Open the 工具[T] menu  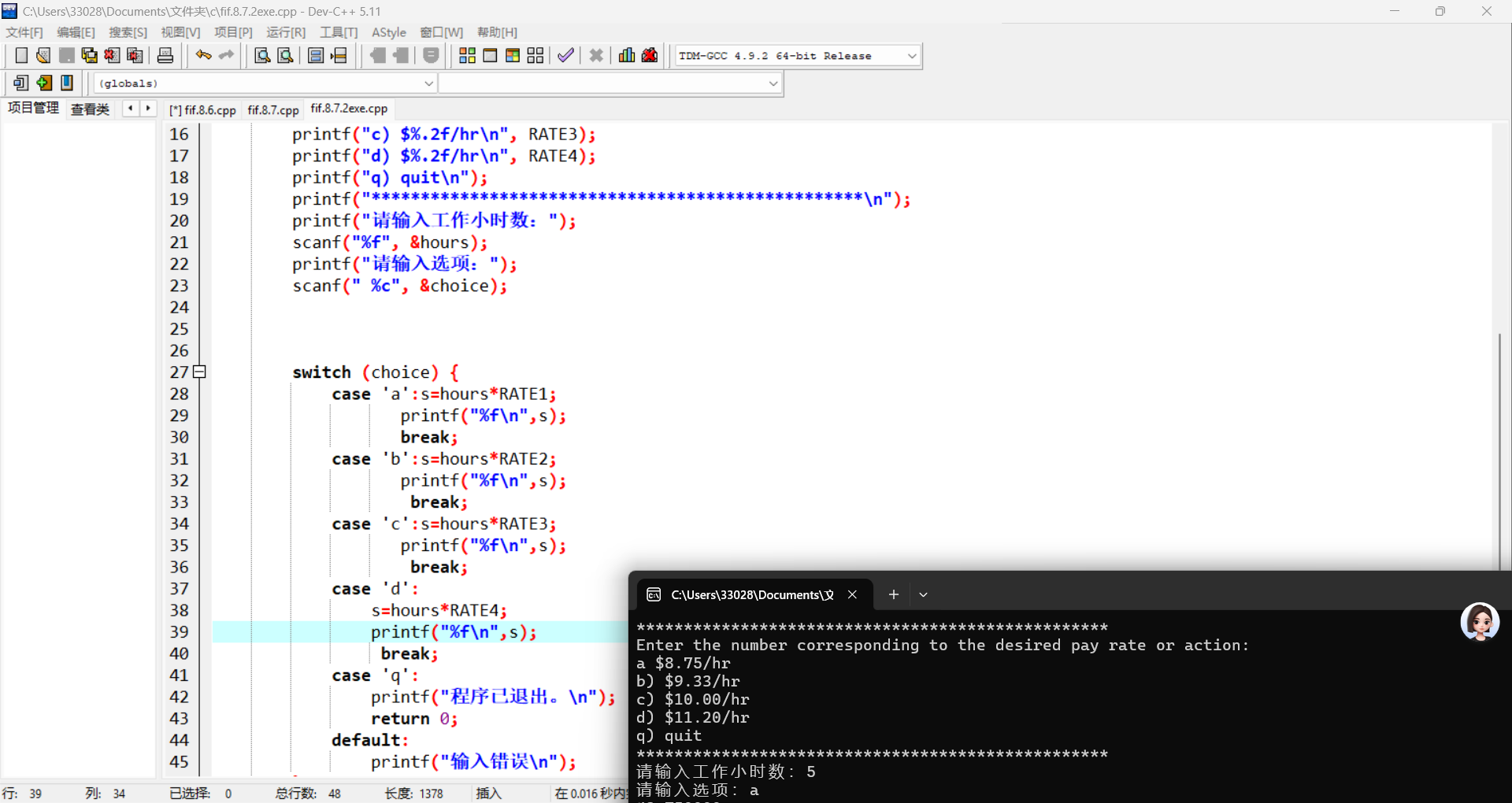coord(339,32)
